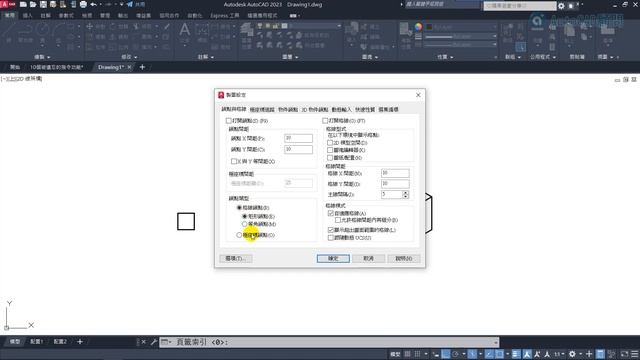Click the 格線 Y 間距 input field
Viewport: 640px width, 360px height.
[395, 184]
